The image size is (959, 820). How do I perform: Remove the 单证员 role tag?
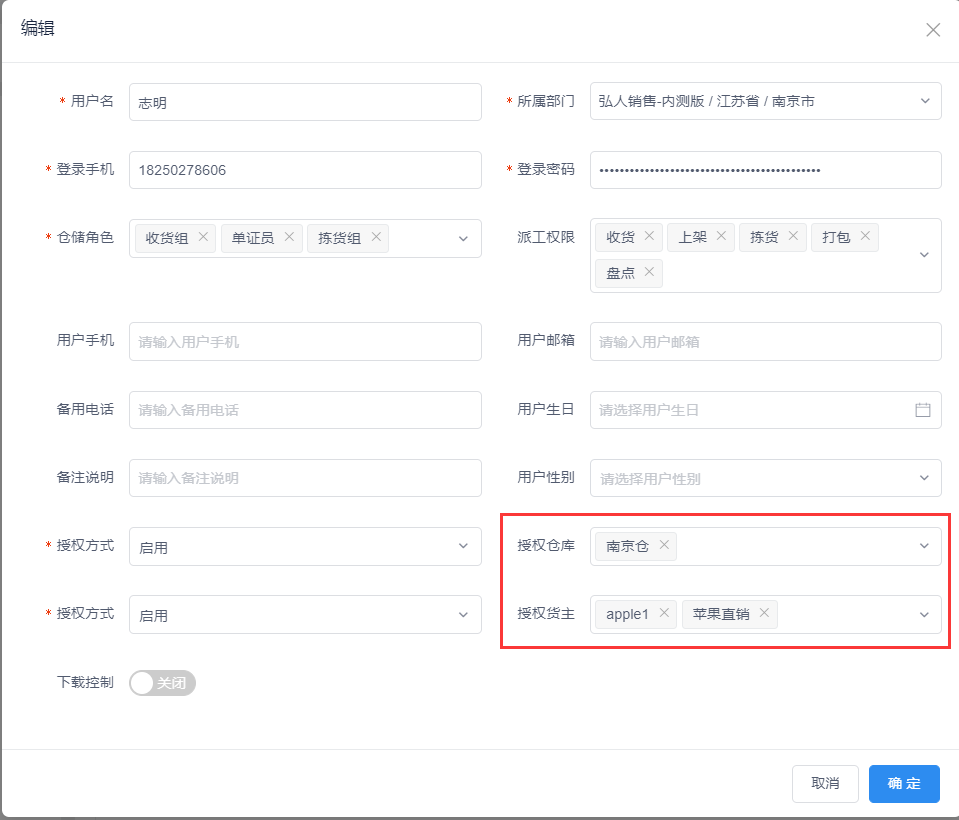289,237
